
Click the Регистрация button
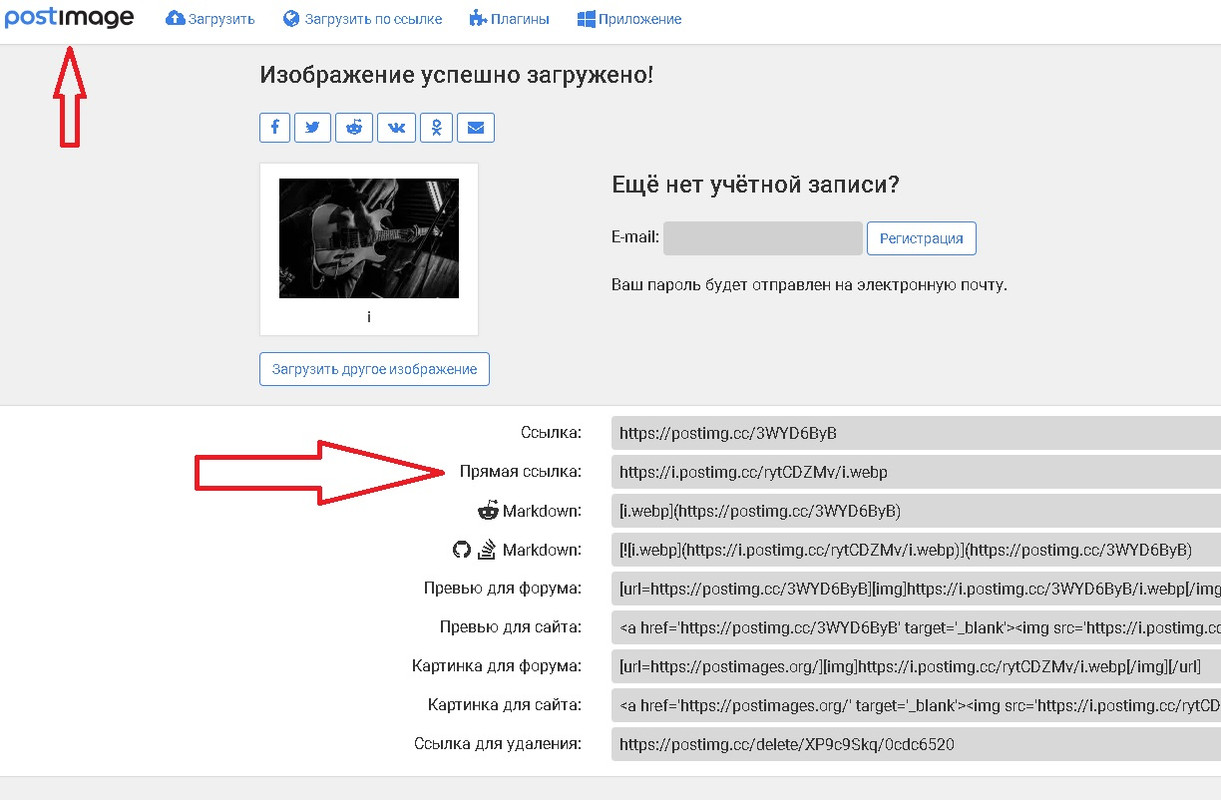click(x=921, y=238)
